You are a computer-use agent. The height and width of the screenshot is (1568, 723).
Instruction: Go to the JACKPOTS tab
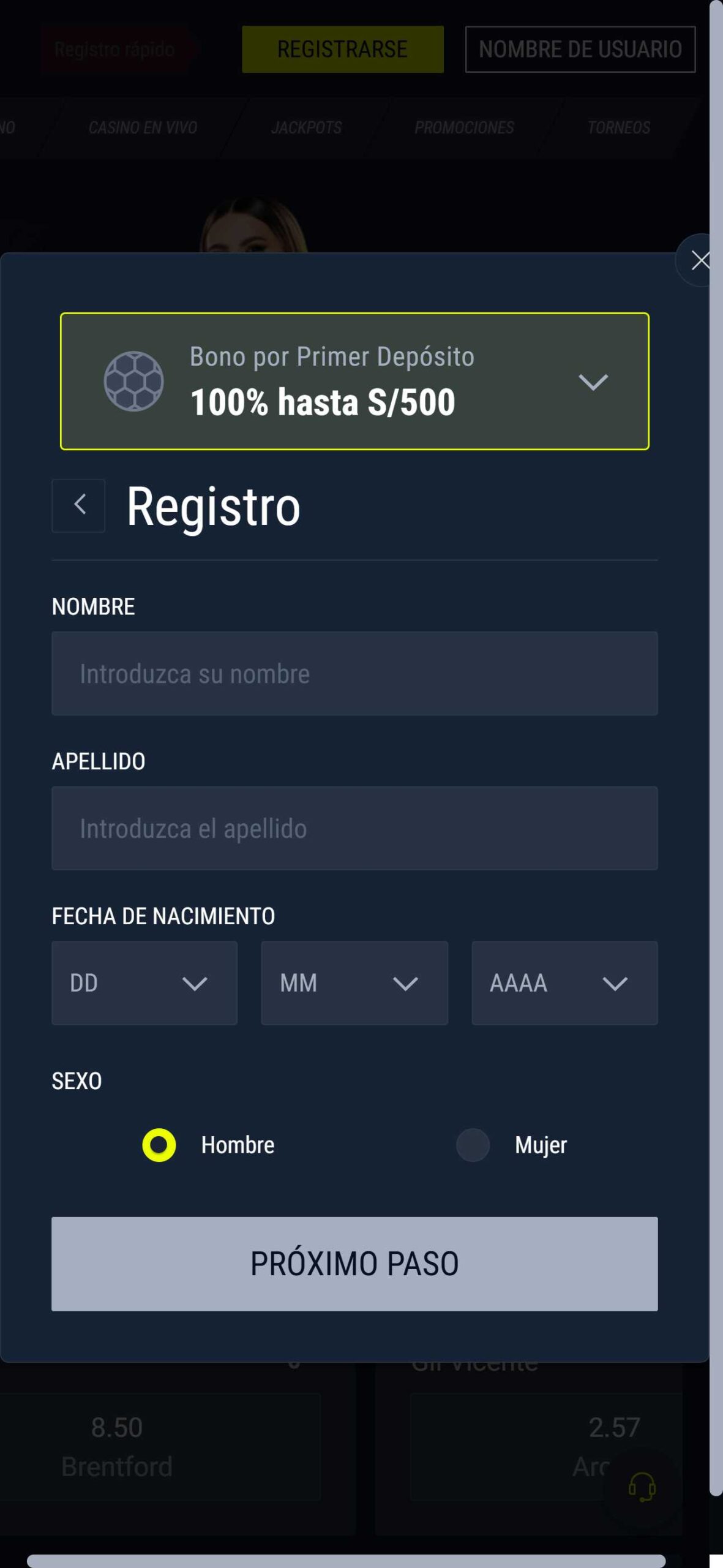point(306,127)
